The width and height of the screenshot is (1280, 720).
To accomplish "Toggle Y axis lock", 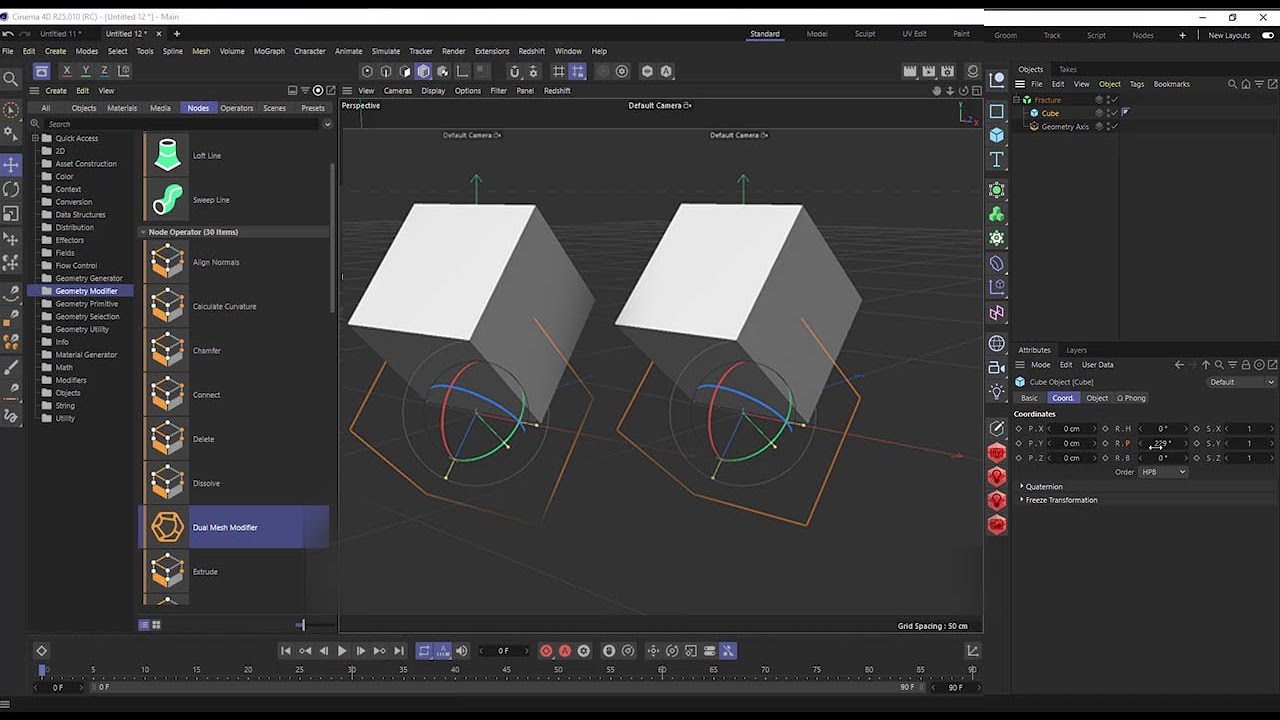I will 86,71.
